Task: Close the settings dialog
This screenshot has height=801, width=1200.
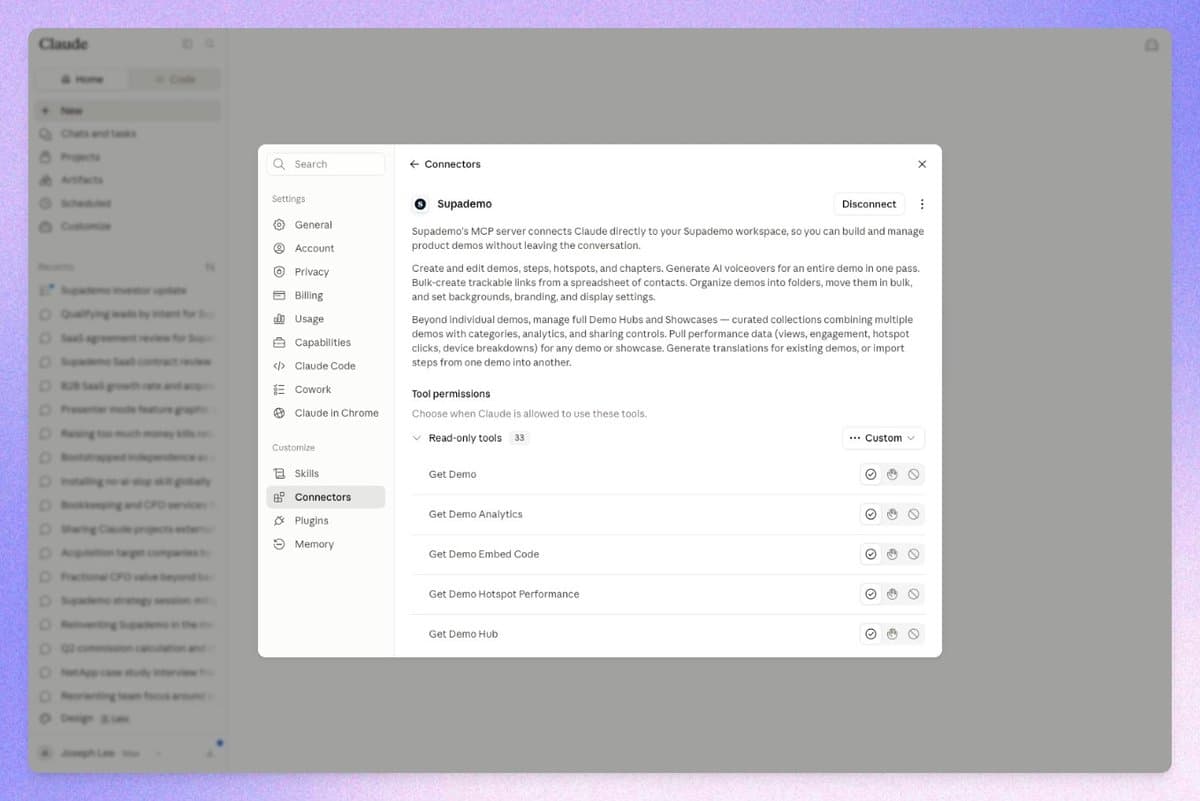Action: (922, 164)
